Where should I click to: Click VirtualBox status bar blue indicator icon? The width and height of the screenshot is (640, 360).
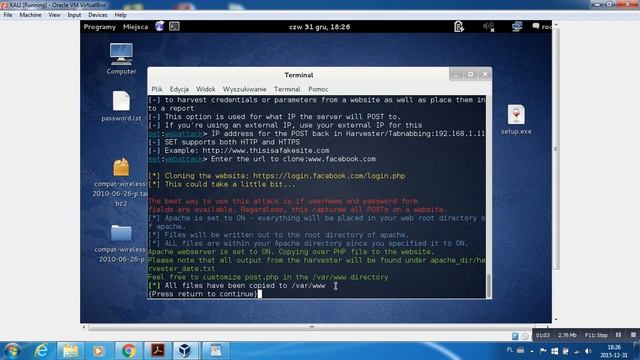(x=515, y=336)
